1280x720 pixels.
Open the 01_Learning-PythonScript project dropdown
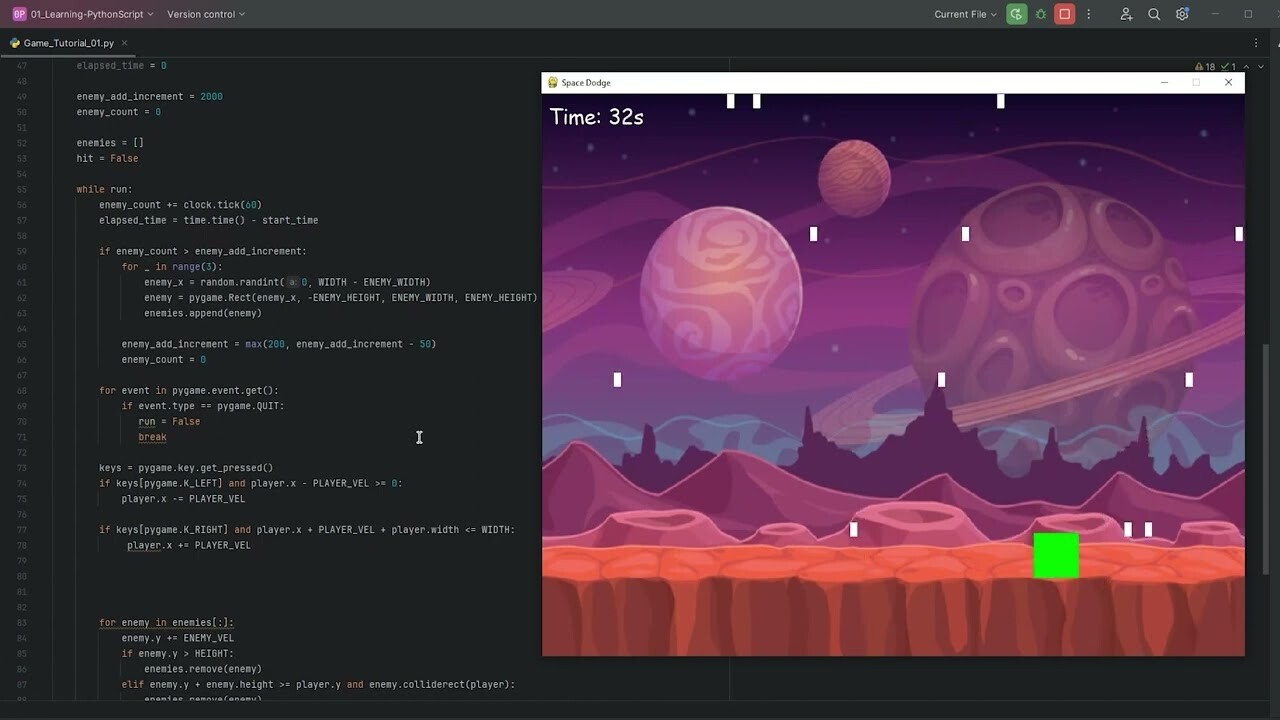coord(92,14)
